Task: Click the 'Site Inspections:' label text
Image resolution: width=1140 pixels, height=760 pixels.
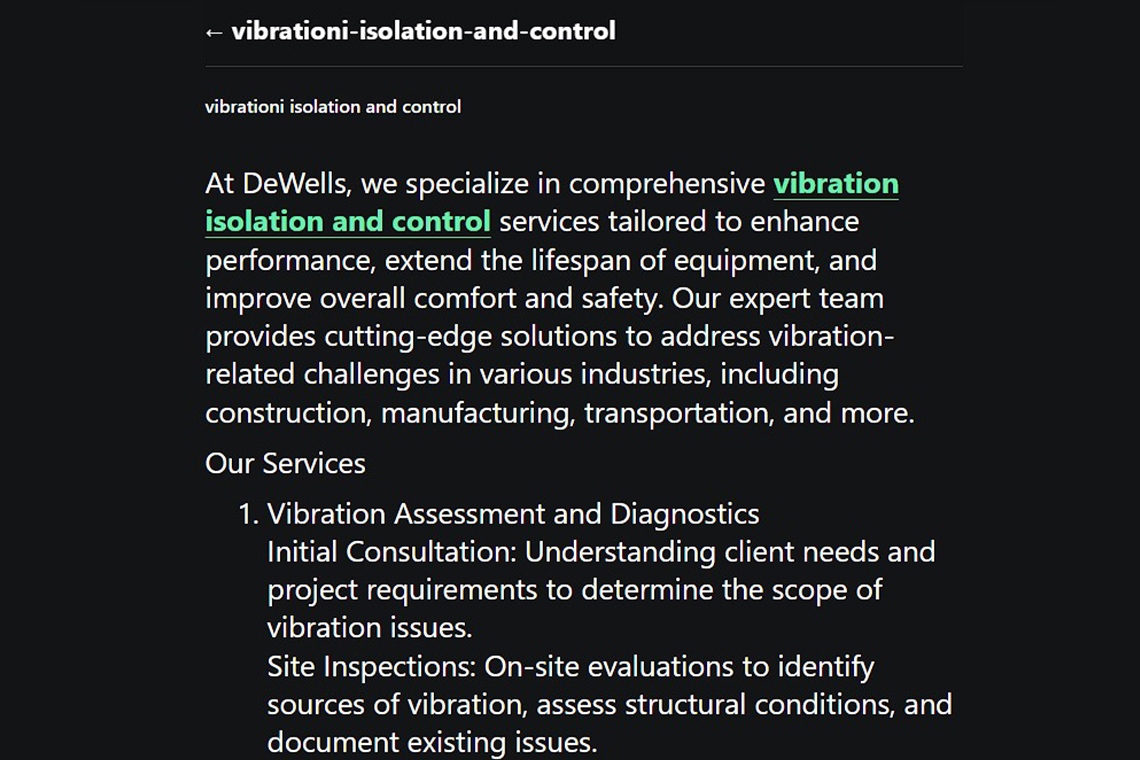Action: tap(372, 666)
